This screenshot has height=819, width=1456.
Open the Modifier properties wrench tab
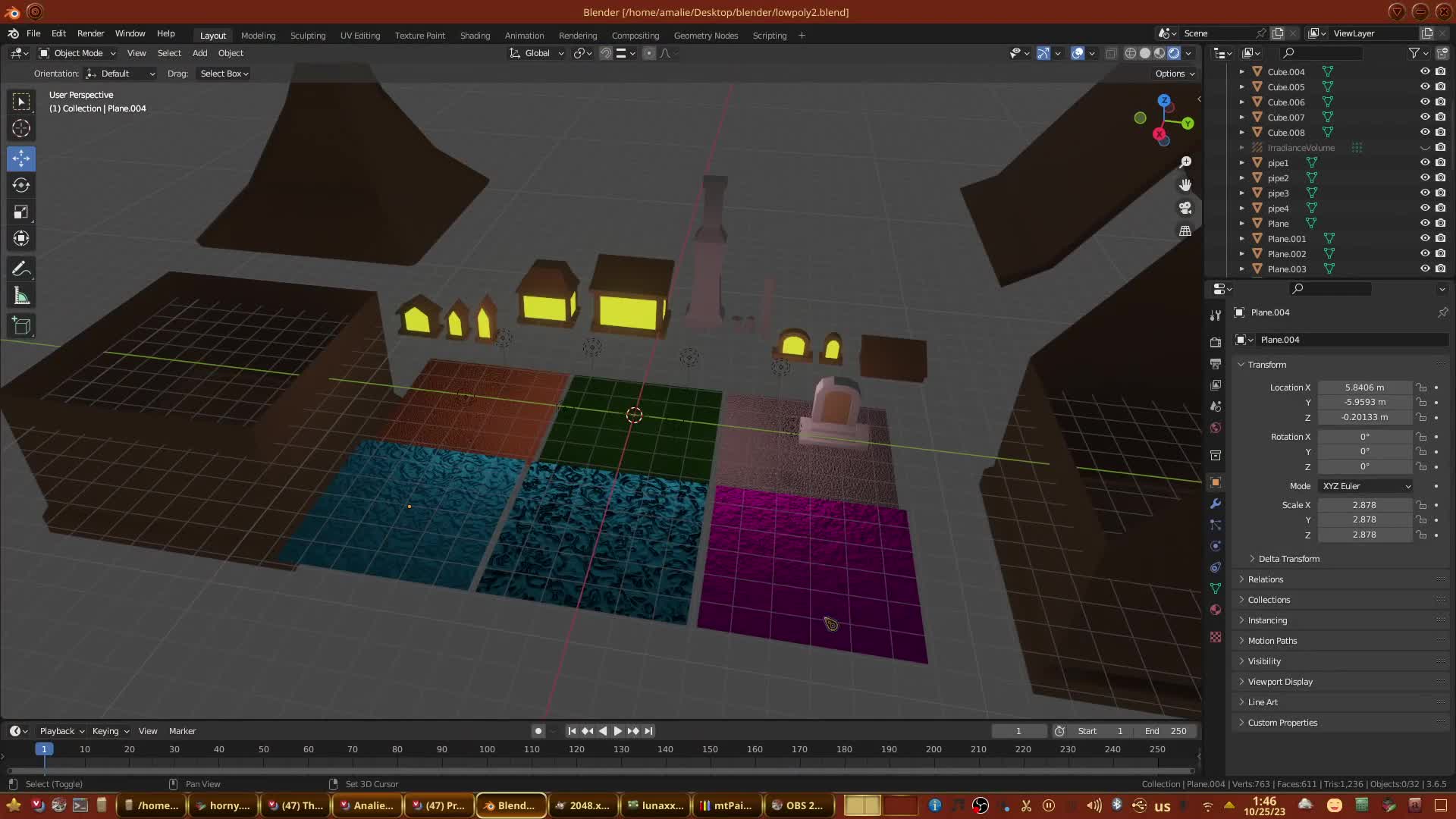1216,504
